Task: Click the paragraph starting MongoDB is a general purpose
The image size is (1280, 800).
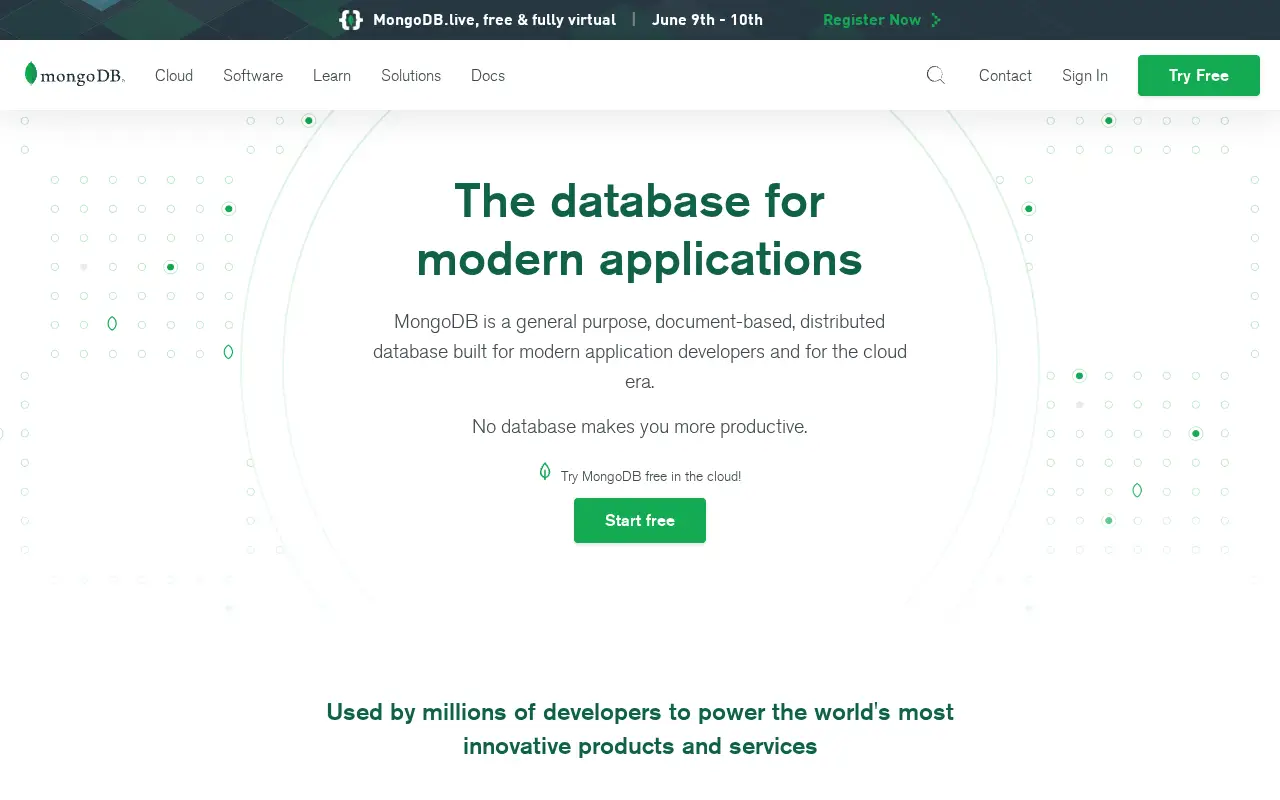Action: click(640, 352)
